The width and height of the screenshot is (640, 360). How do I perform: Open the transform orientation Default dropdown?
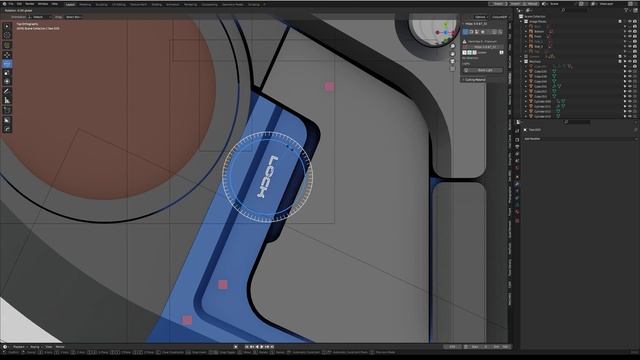40,17
